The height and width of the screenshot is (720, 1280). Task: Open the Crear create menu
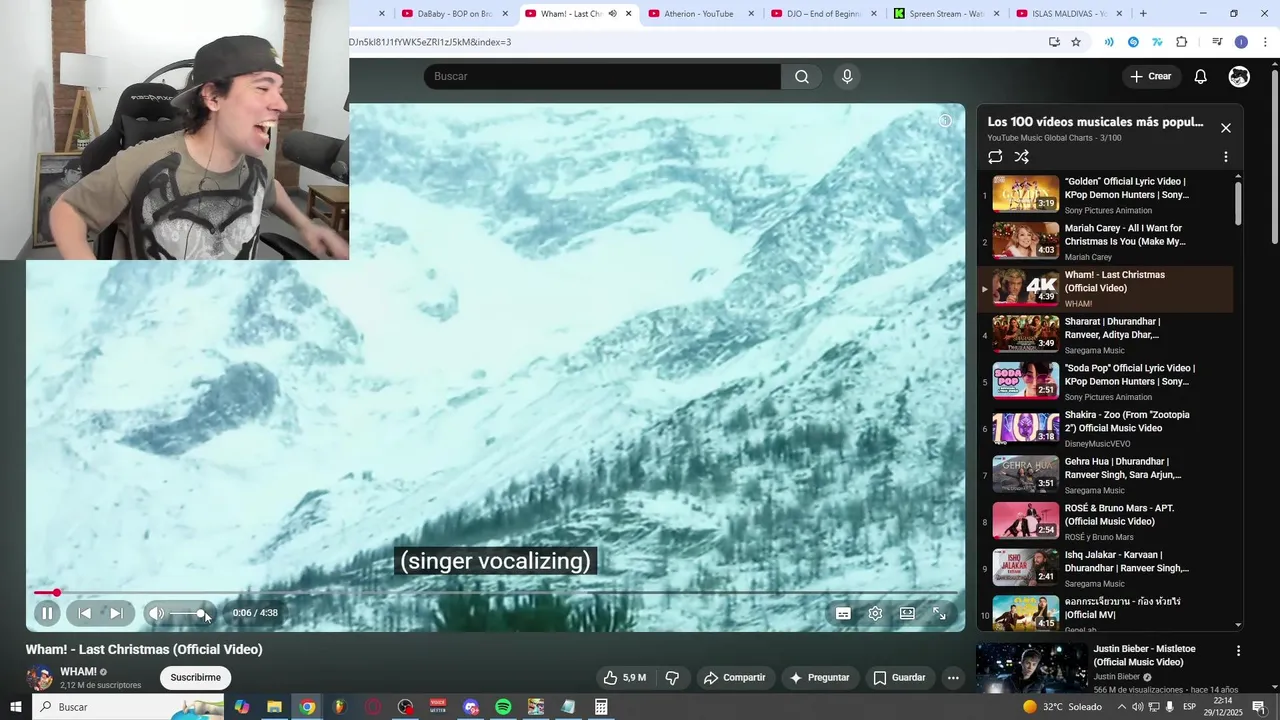(1150, 76)
